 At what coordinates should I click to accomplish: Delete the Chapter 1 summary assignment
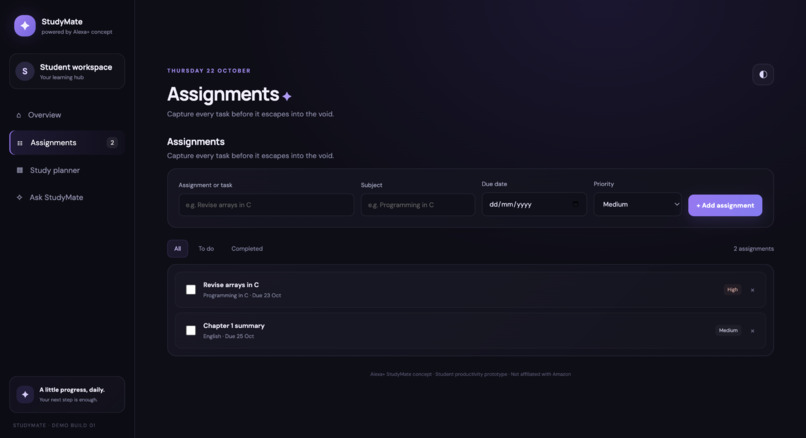(x=753, y=331)
